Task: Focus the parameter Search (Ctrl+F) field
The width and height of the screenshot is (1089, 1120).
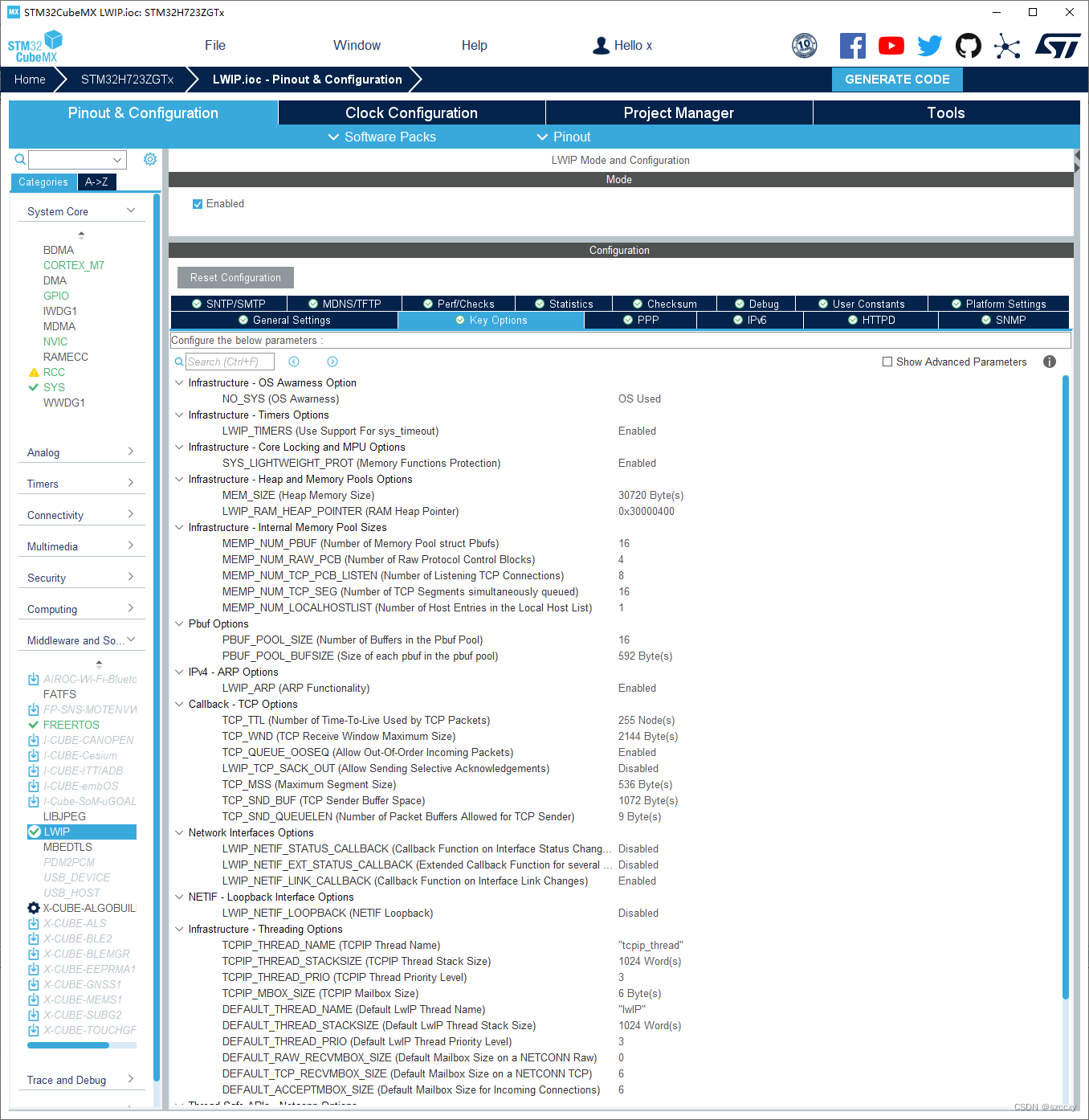Action: (x=230, y=362)
